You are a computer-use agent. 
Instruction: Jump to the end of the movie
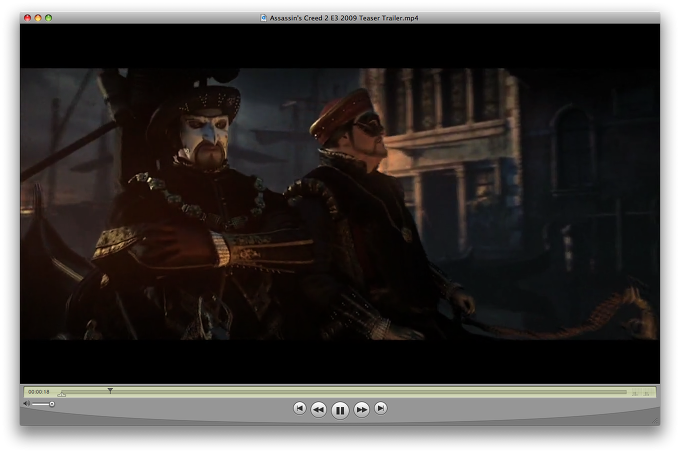380,408
